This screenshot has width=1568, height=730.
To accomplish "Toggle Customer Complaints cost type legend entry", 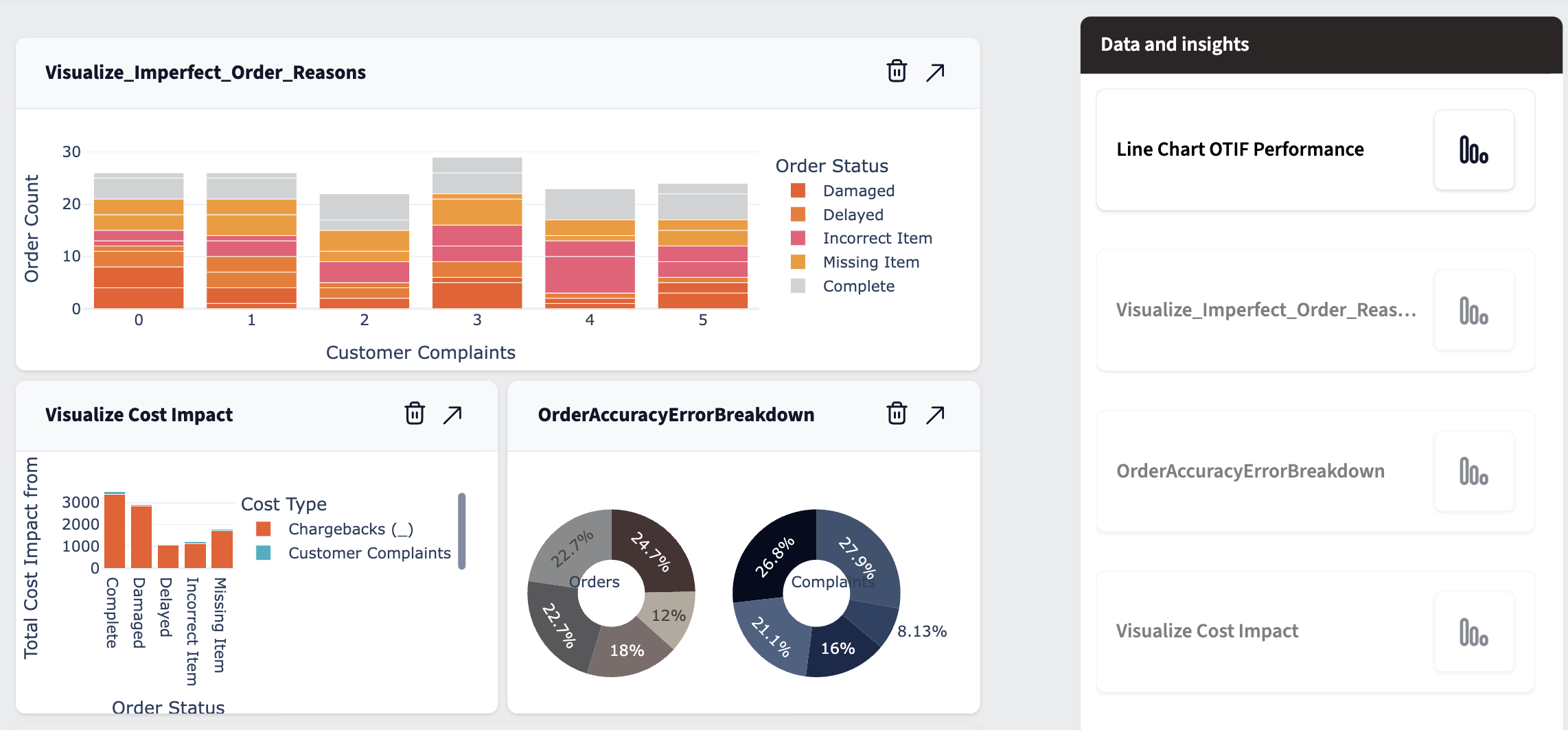I will (x=369, y=553).
